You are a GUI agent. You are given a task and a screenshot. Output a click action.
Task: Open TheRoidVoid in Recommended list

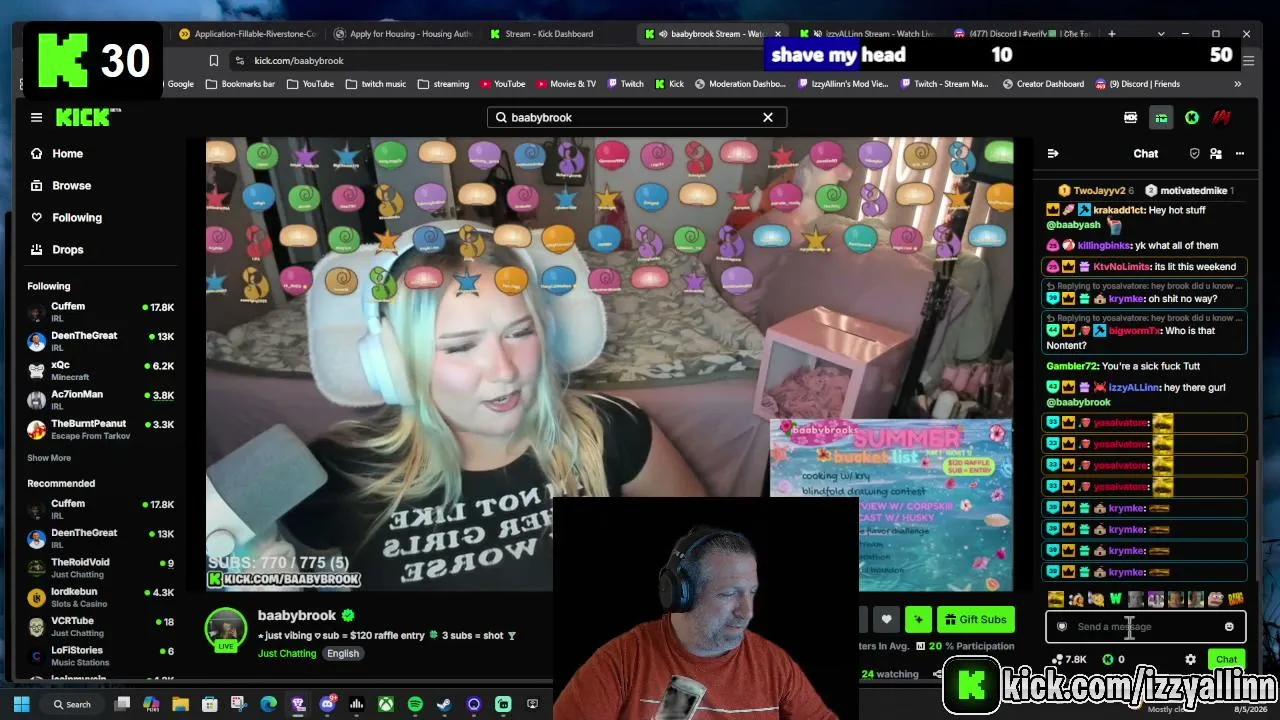pyautogui.click(x=100, y=567)
